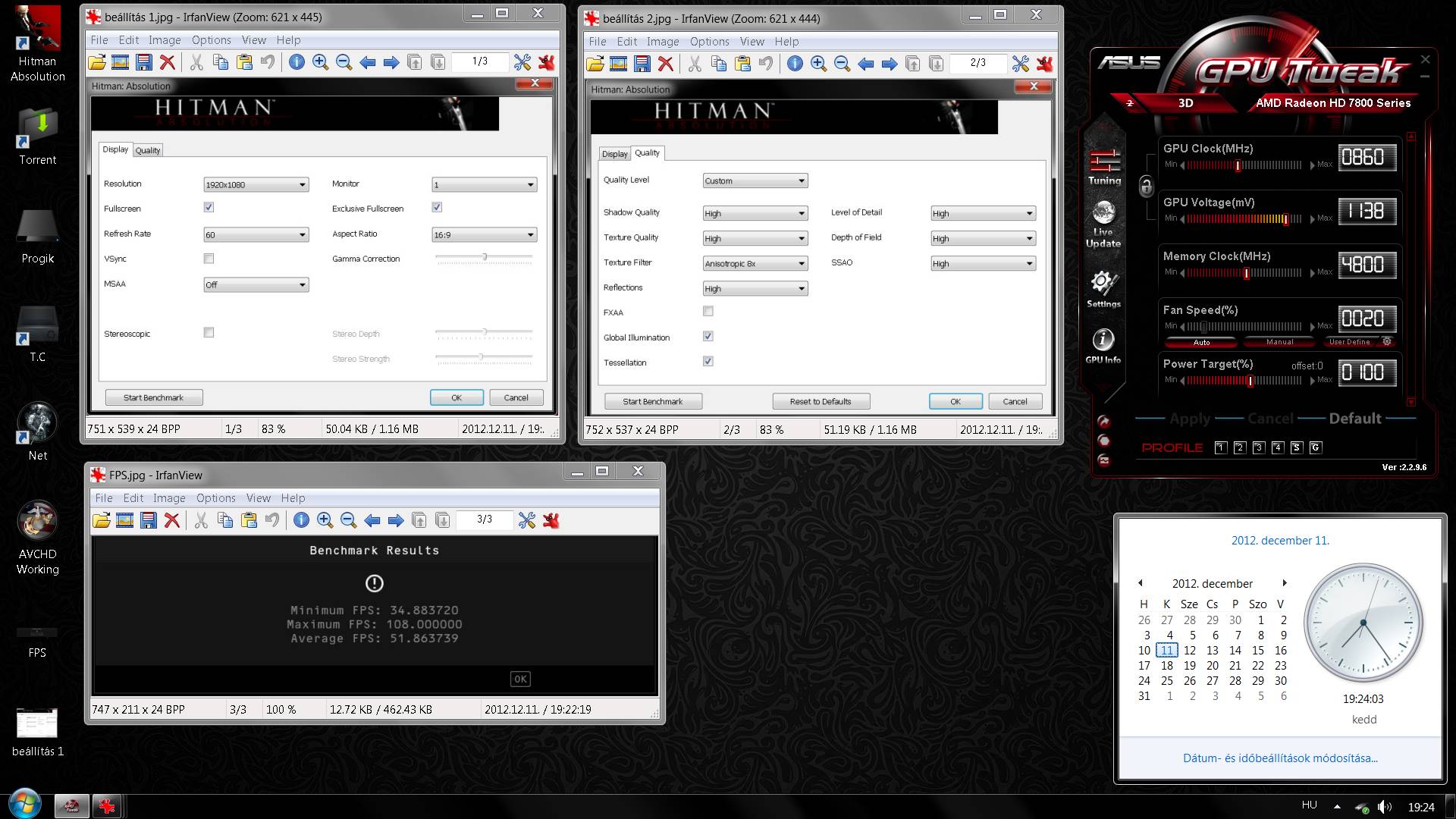Open SSAO dropdown
This screenshot has height=819, width=1456.
(x=984, y=263)
